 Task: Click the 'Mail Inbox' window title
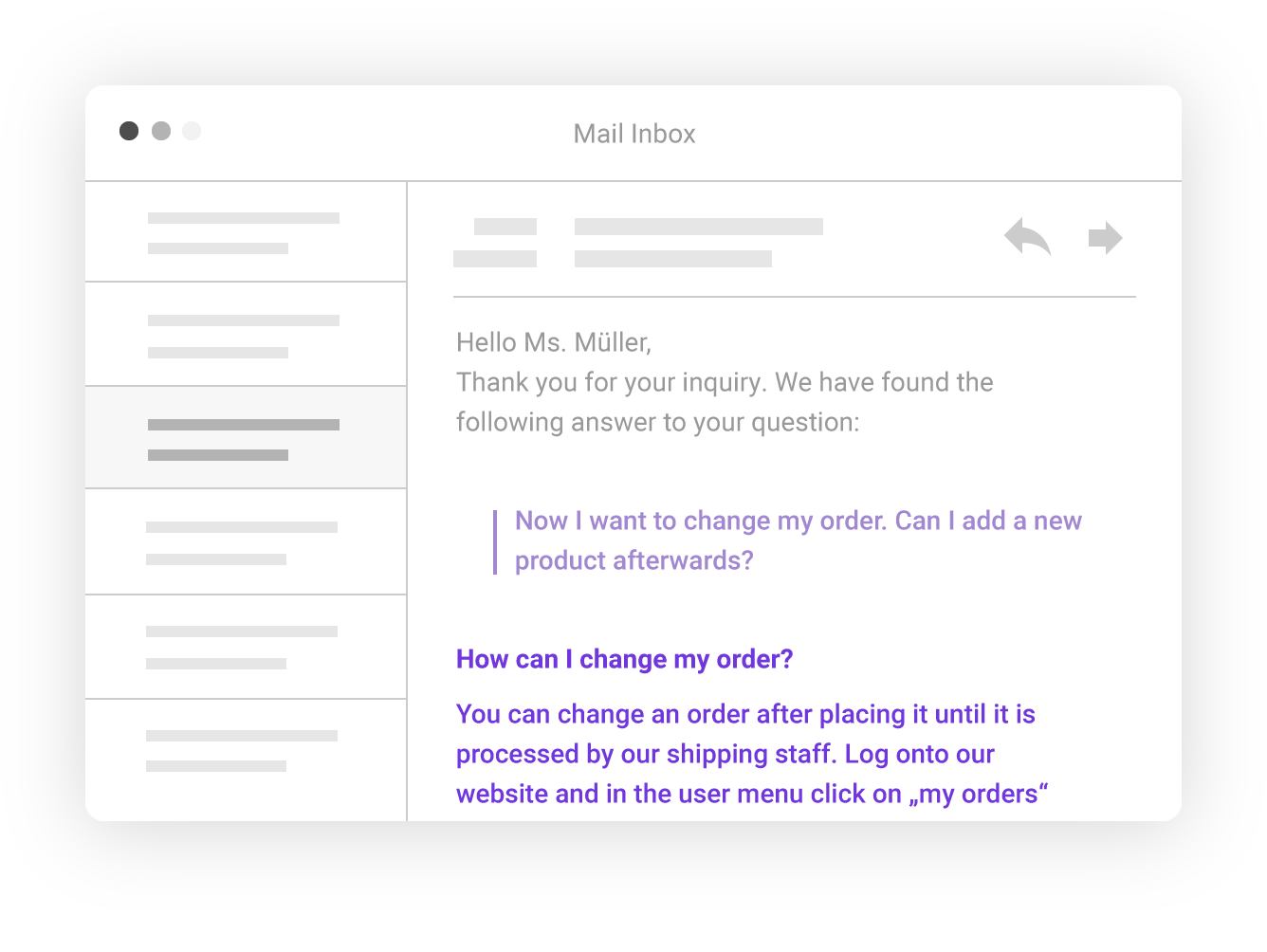click(x=634, y=134)
